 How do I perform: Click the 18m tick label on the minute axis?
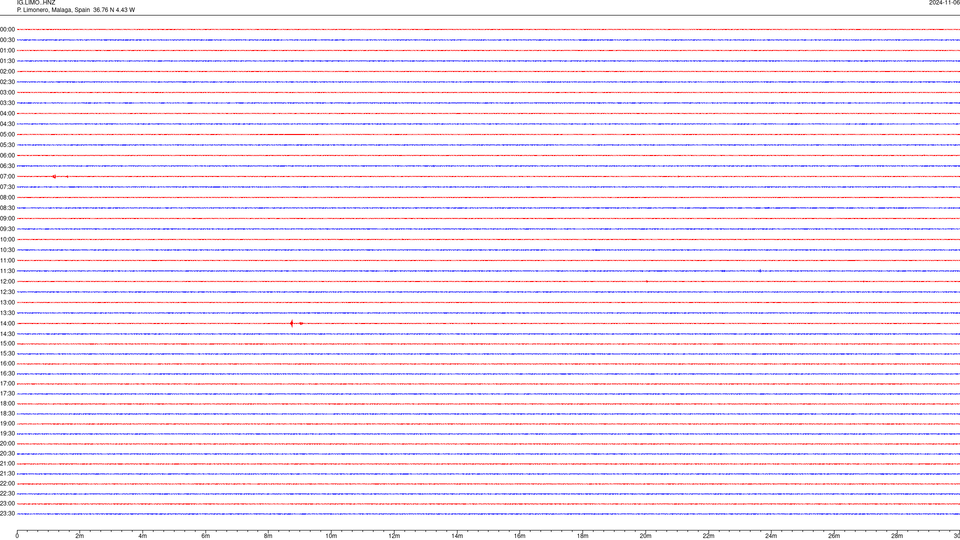[x=583, y=536]
